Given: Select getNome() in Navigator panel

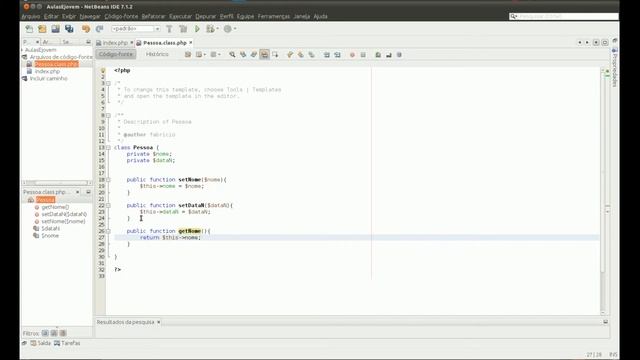Looking at the screenshot, I should [x=55, y=207].
